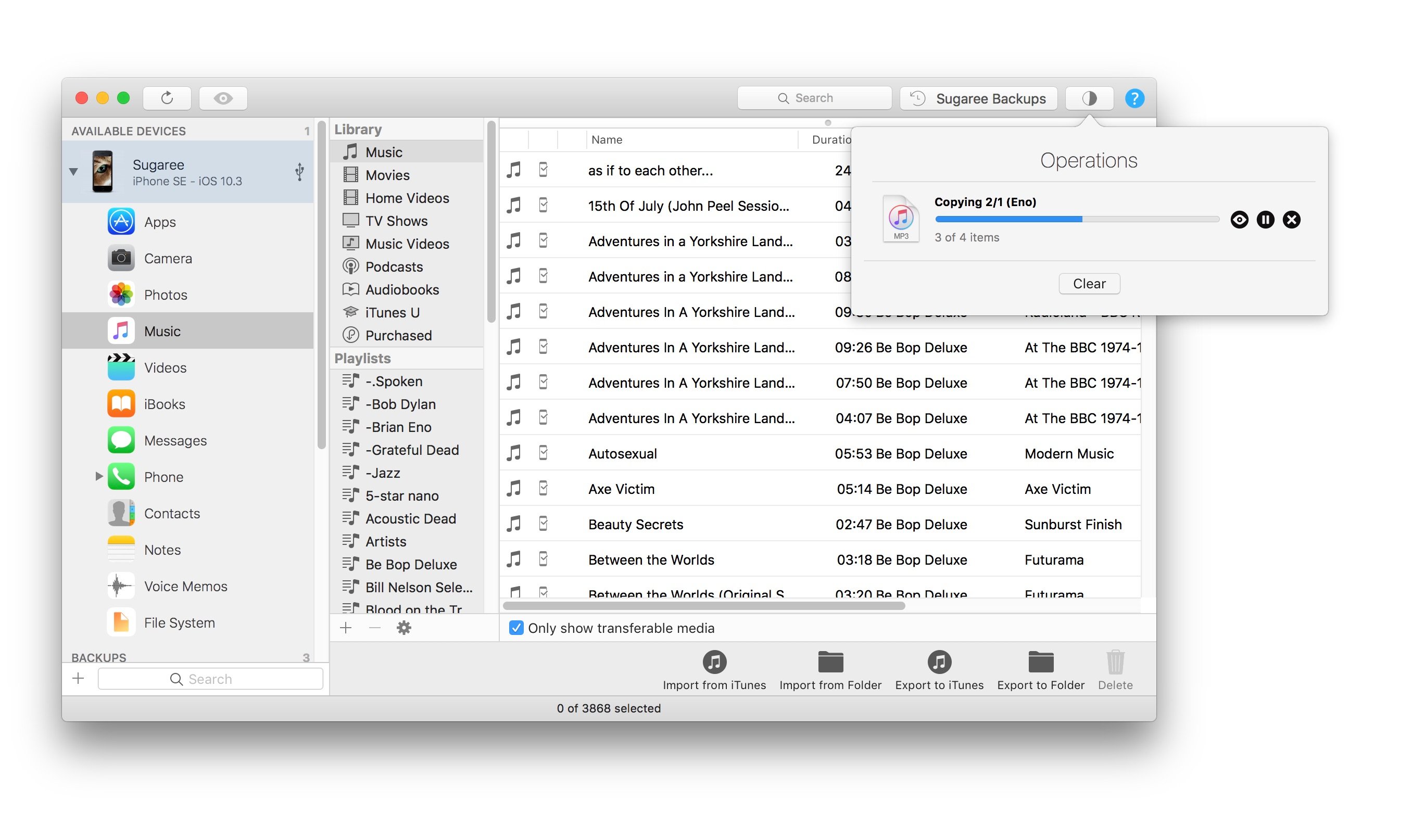Open Videos in the device sidebar
Image resolution: width=1425 pixels, height=840 pixels.
187,368
